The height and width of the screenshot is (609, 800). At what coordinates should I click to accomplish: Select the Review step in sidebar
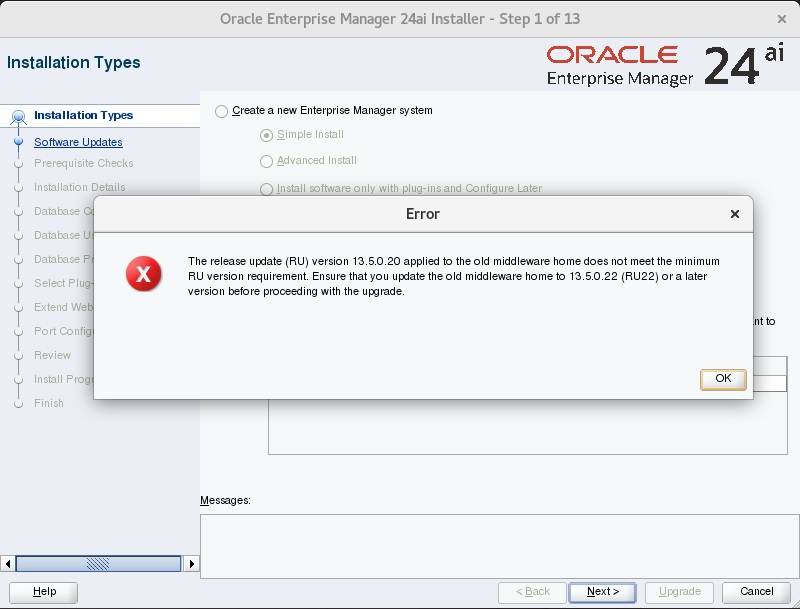[x=53, y=355]
